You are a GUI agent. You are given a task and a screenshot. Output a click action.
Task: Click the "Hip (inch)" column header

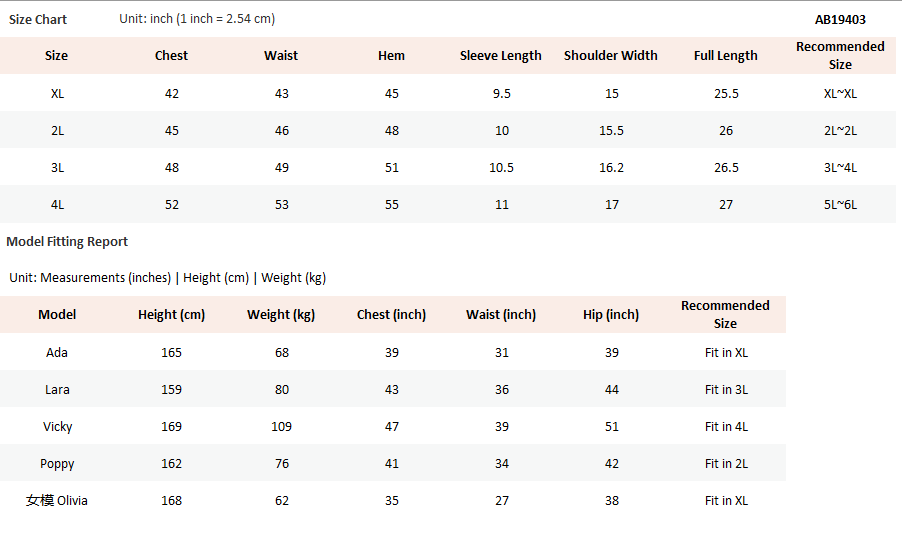[611, 315]
